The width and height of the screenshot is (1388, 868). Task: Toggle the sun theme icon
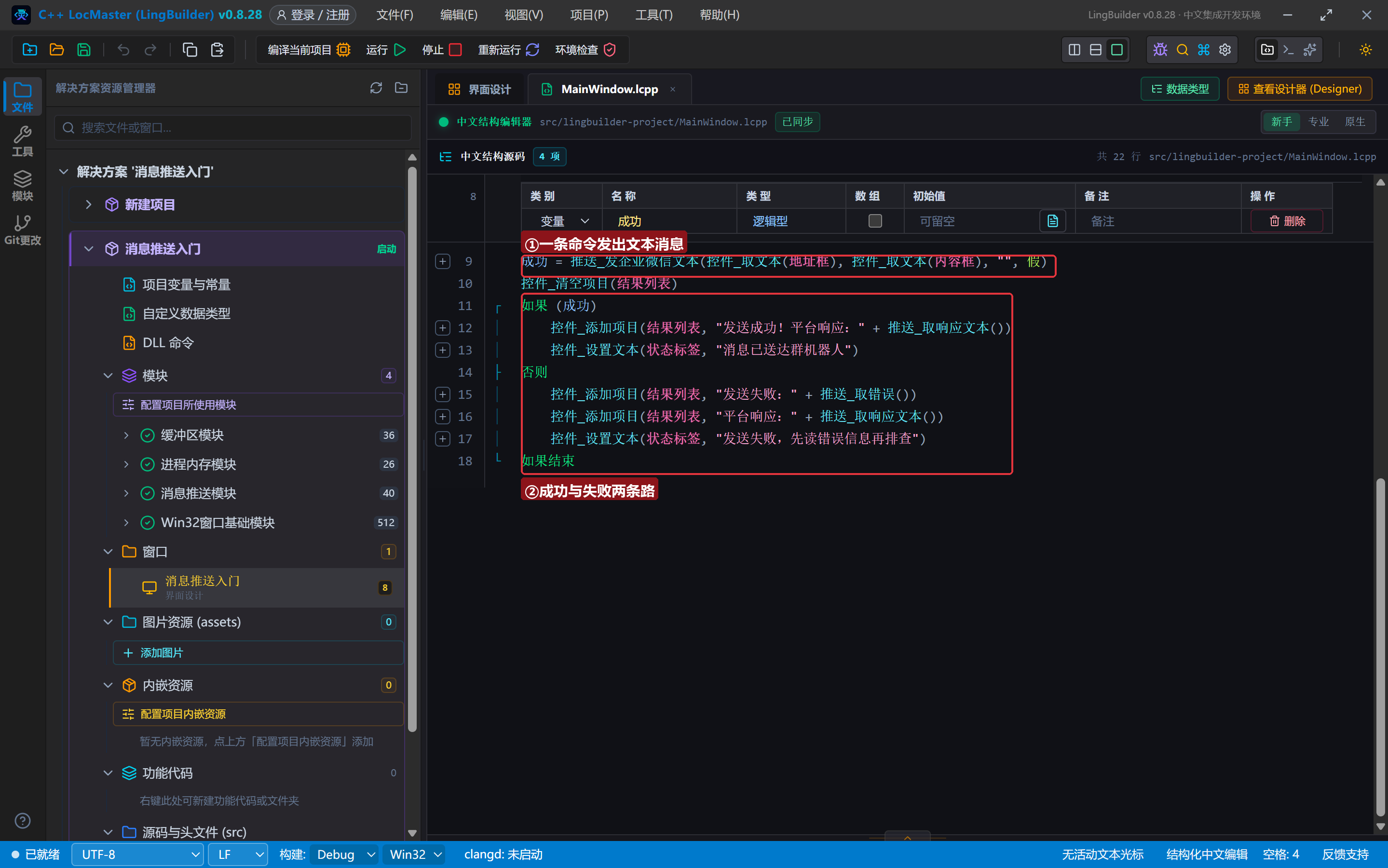(1365, 50)
